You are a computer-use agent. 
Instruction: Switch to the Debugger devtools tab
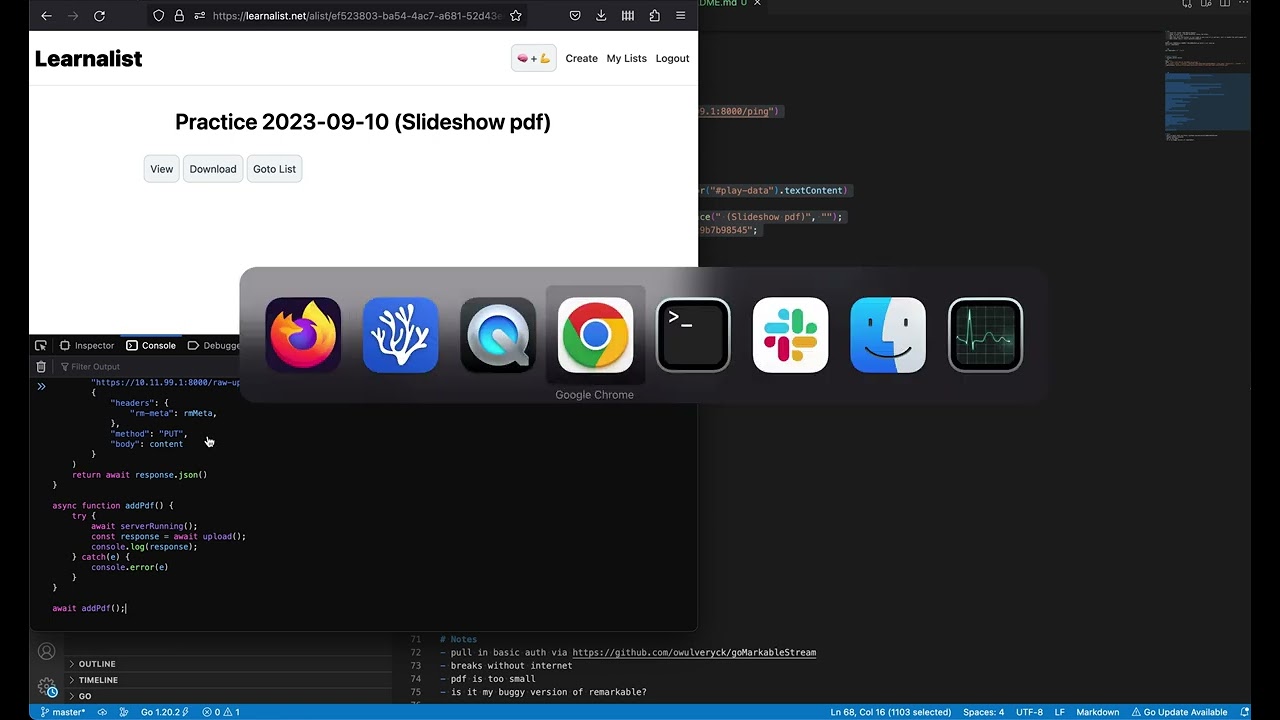pos(214,345)
